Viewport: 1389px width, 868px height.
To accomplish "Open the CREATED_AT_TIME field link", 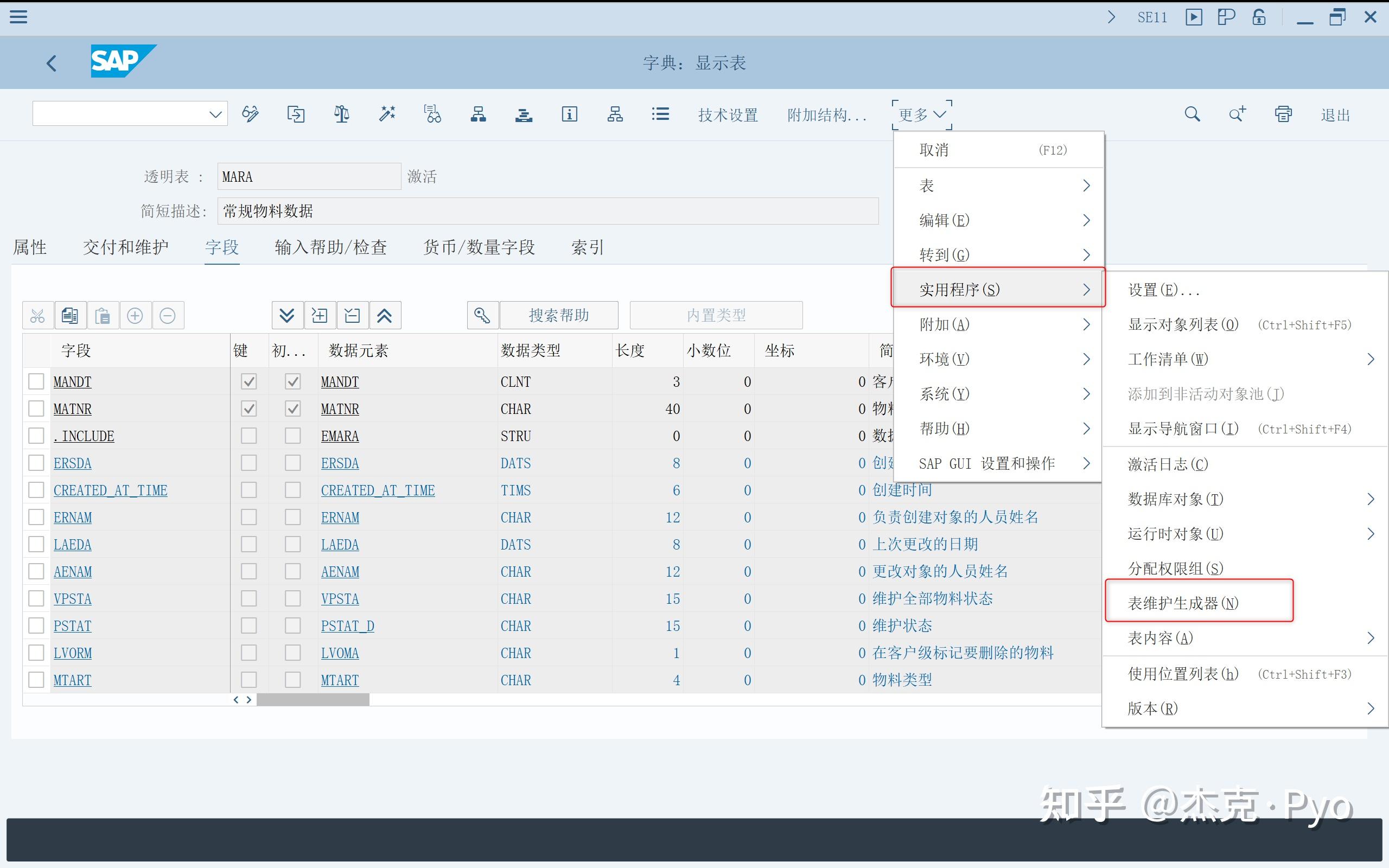I will 110,490.
